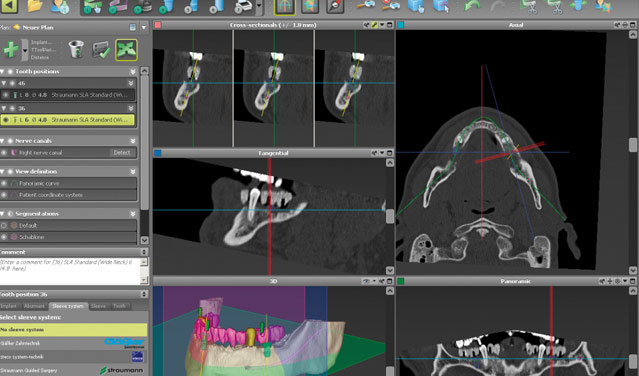Open the workflow steps dropdown arrow
The image size is (639, 376).
coord(259,6)
